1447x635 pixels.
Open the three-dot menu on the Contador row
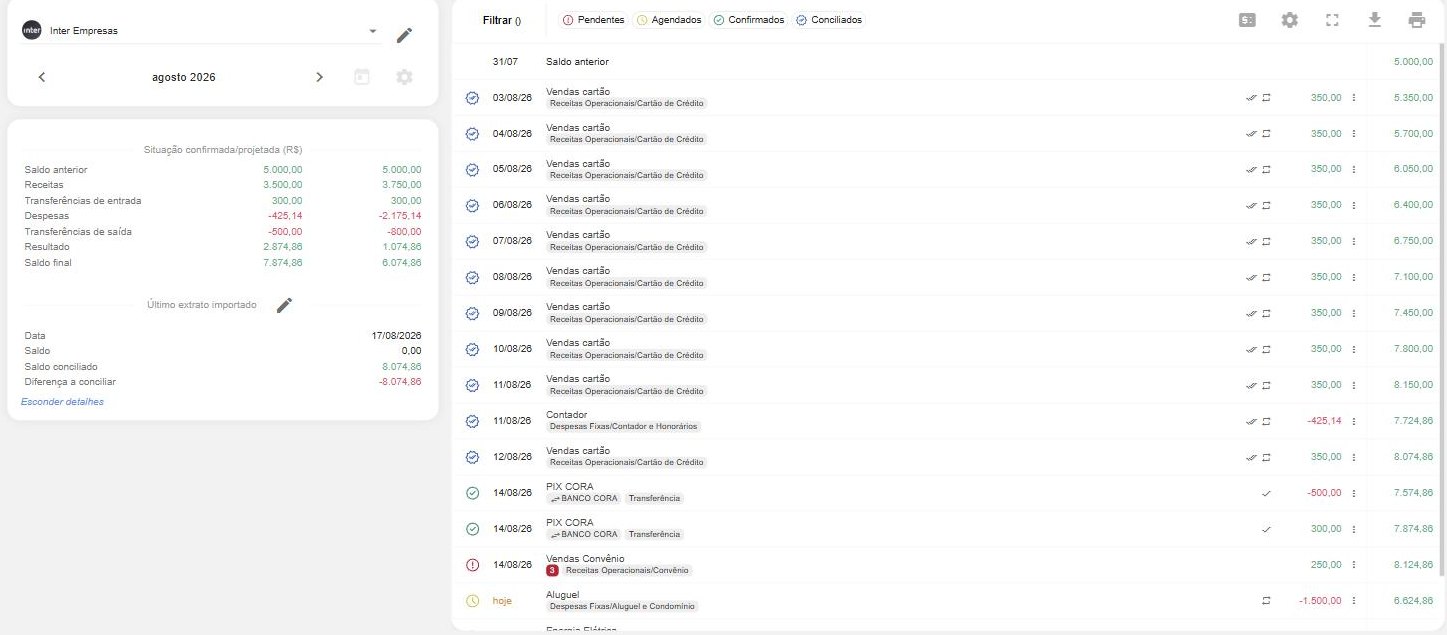[x=1354, y=421]
